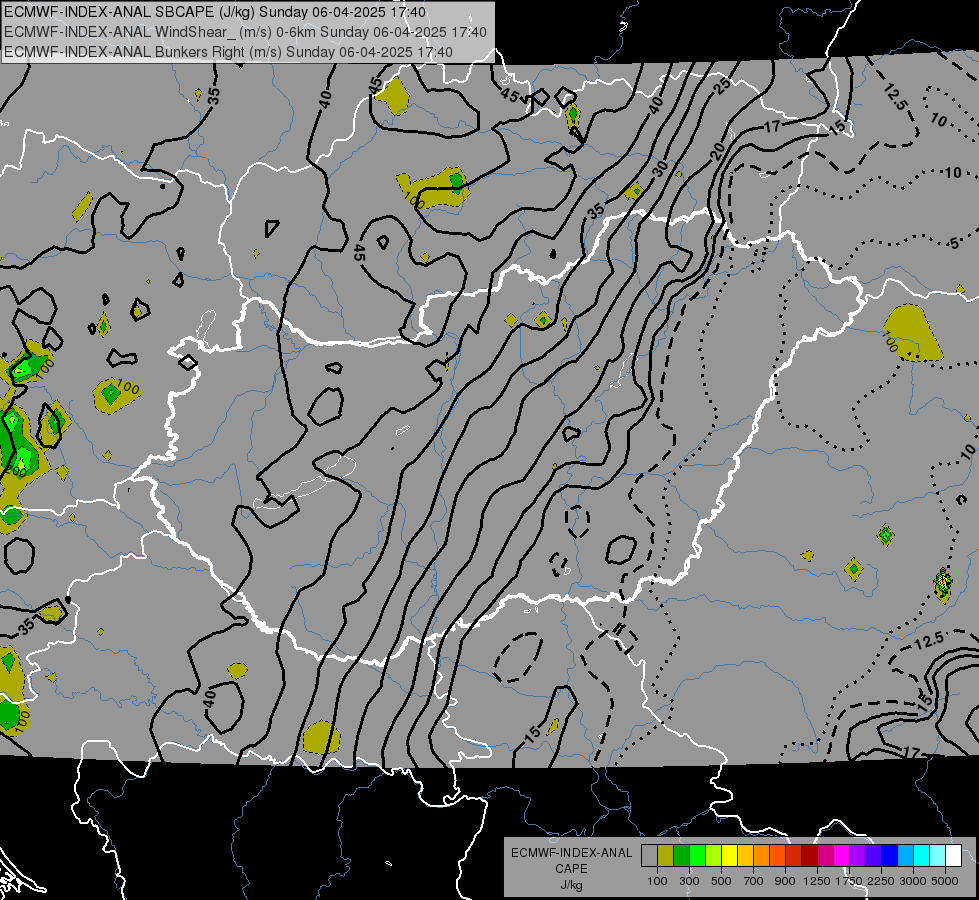Select the bright green legend swatch
Viewport: 979px width, 900px height.
point(697,855)
